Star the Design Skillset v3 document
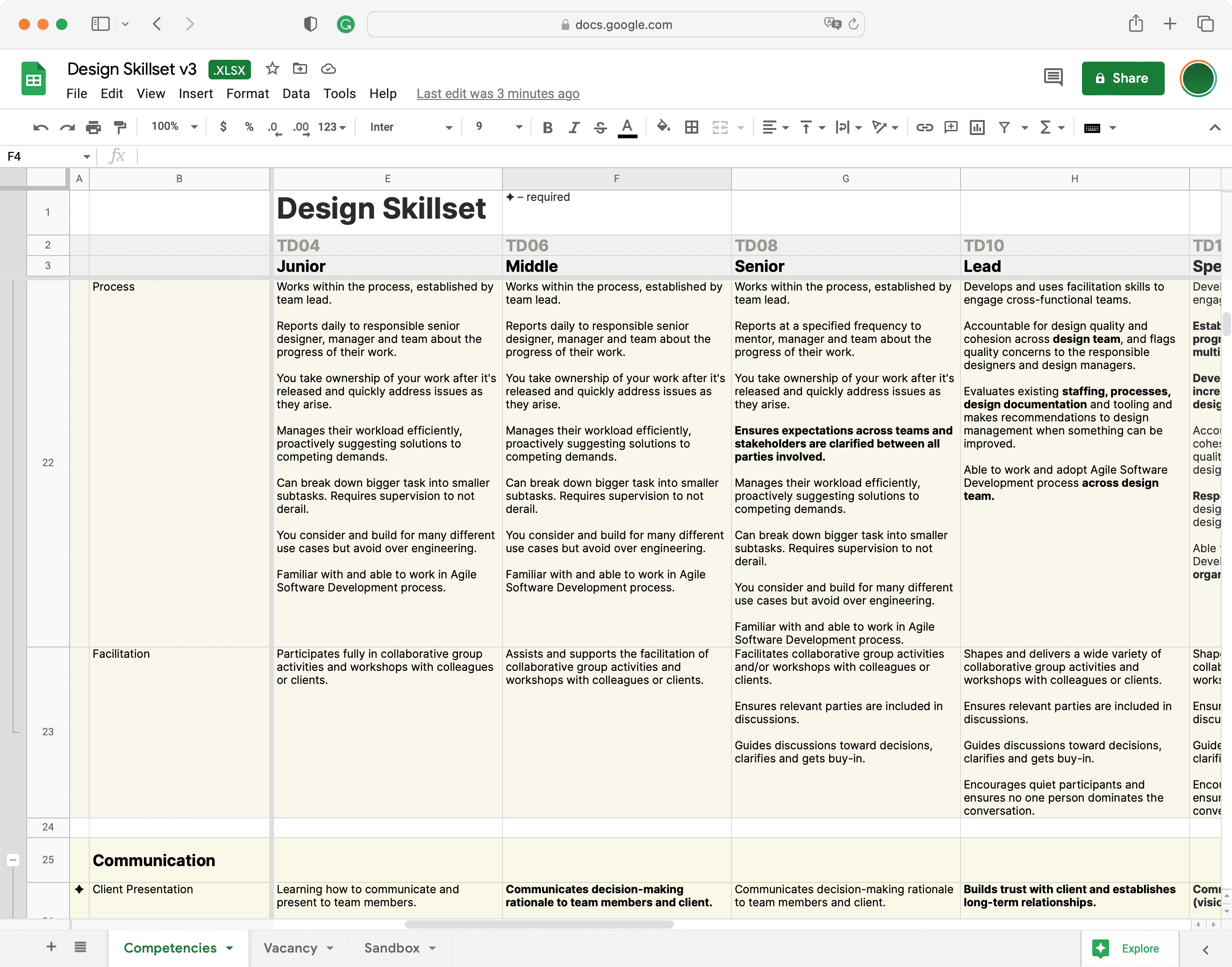 [x=272, y=69]
